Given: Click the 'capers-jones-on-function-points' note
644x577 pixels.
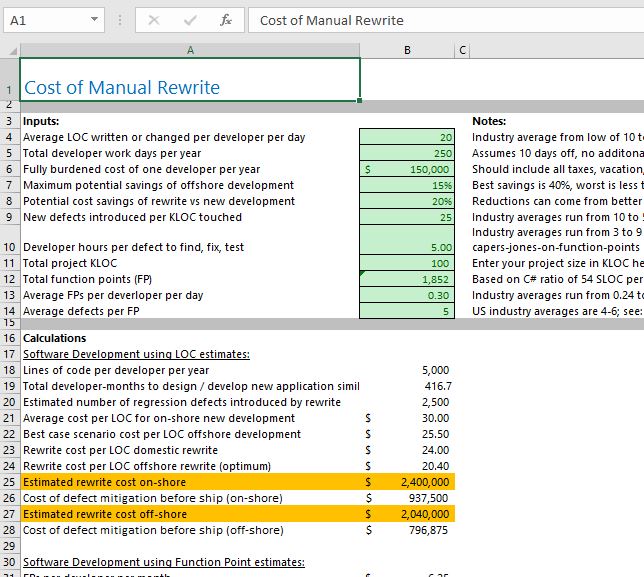Looking at the screenshot, I should point(556,247).
